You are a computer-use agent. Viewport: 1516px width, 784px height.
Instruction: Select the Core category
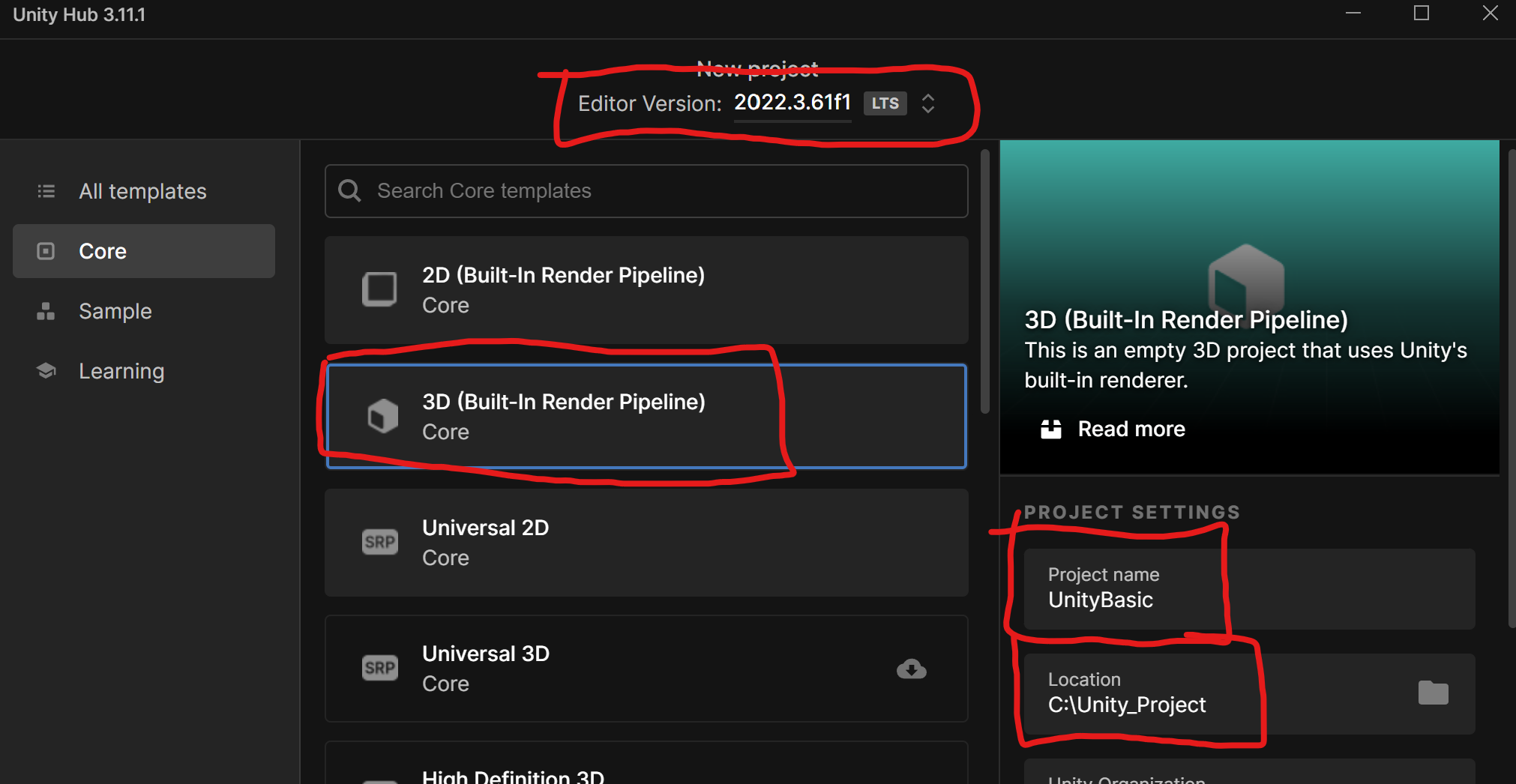(x=144, y=251)
